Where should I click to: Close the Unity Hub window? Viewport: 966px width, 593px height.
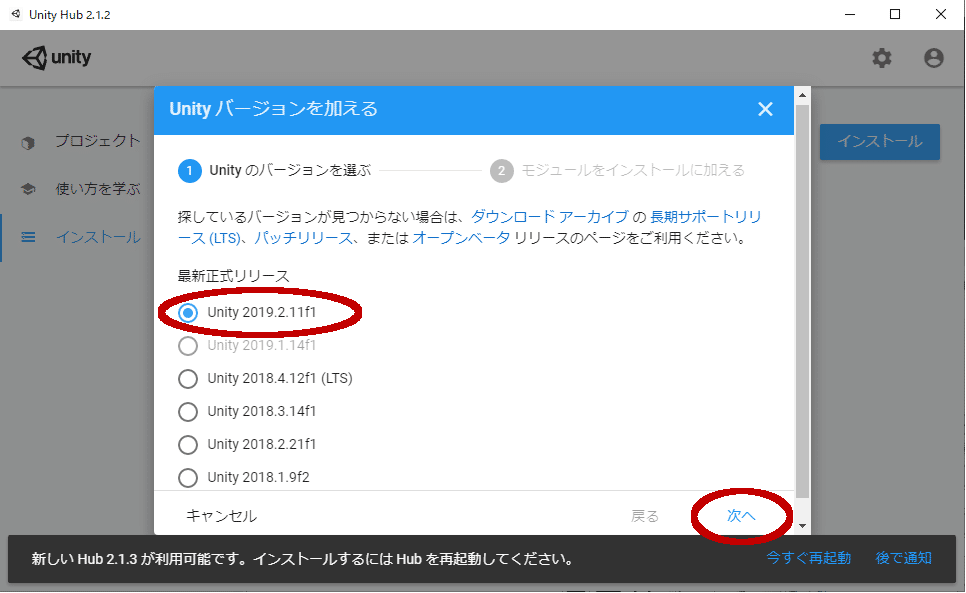(x=941, y=14)
